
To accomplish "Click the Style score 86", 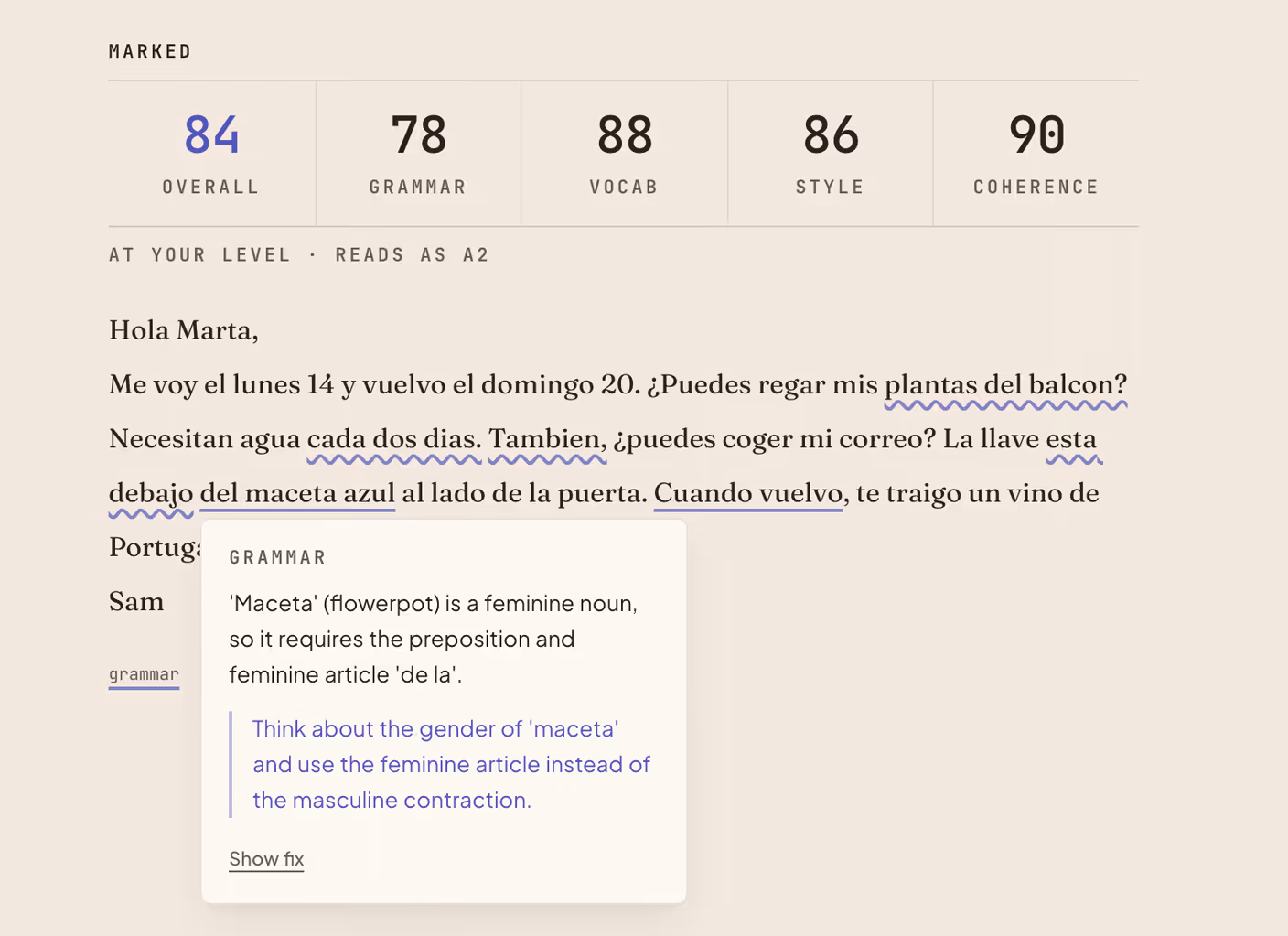I will pos(831,134).
